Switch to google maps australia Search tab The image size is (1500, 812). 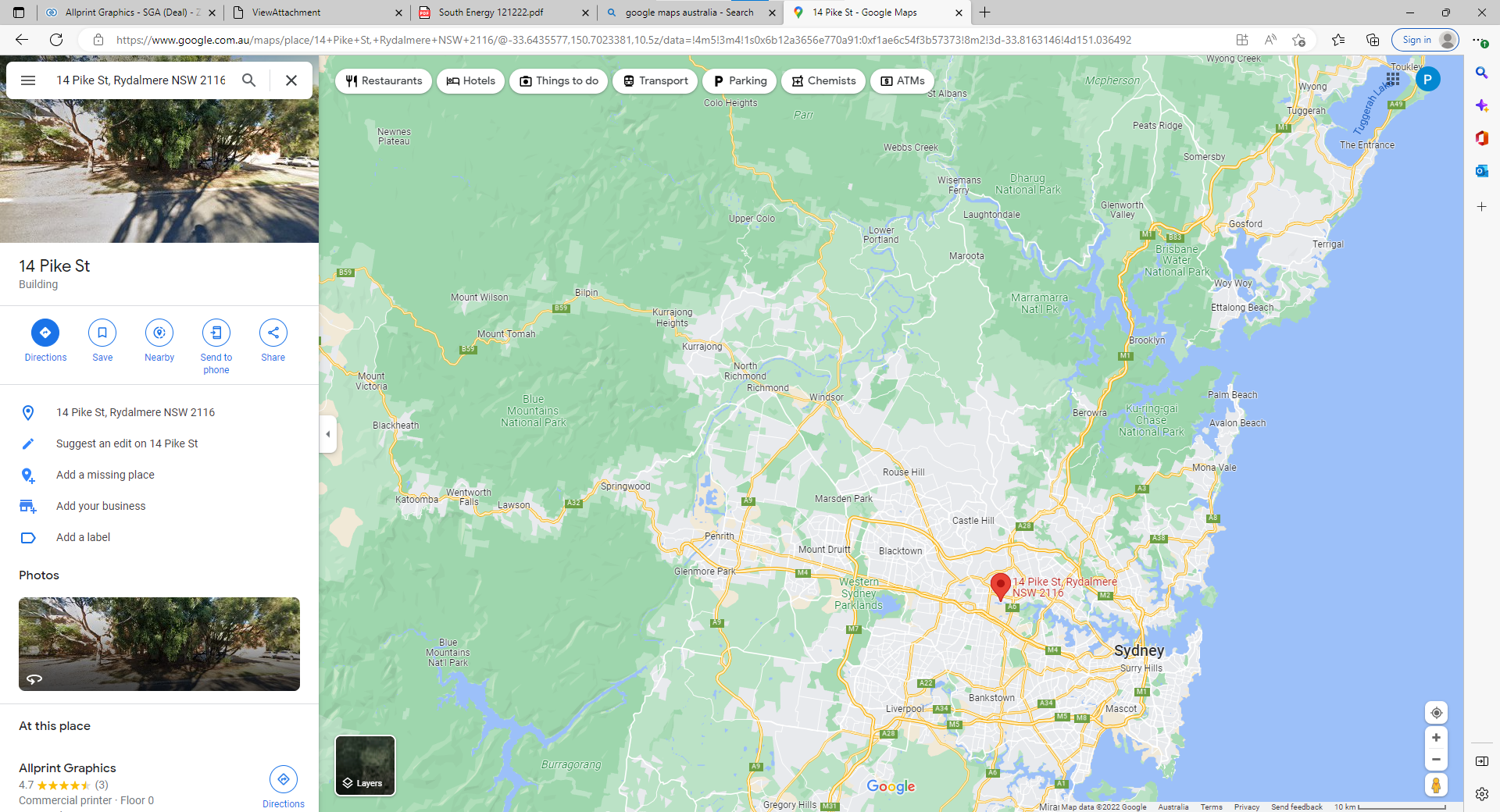click(689, 12)
